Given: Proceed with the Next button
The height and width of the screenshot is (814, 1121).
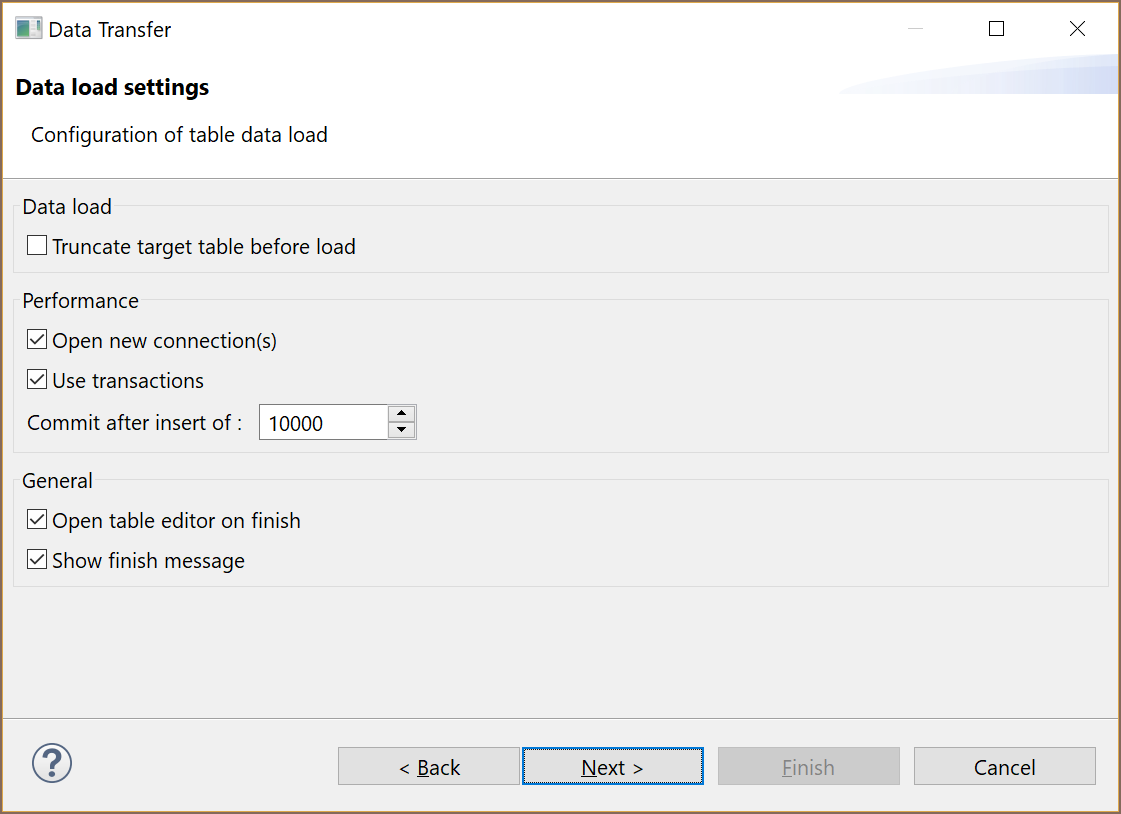Looking at the screenshot, I should [x=612, y=767].
